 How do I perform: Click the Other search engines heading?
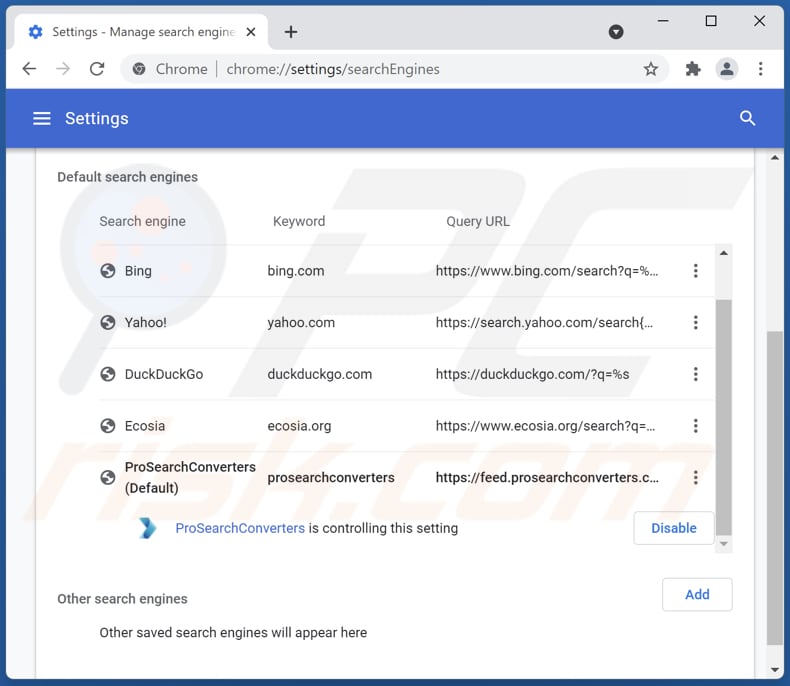122,599
